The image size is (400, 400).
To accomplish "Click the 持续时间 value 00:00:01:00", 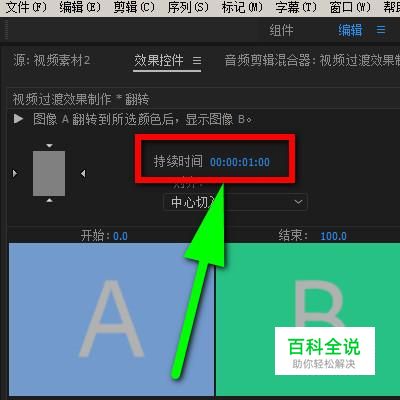I will pyautogui.click(x=240, y=162).
